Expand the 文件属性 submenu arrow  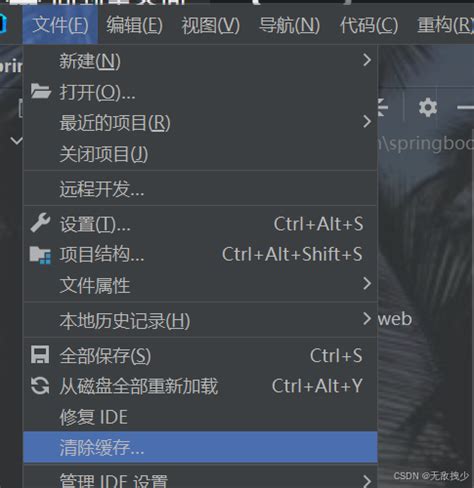tap(367, 284)
